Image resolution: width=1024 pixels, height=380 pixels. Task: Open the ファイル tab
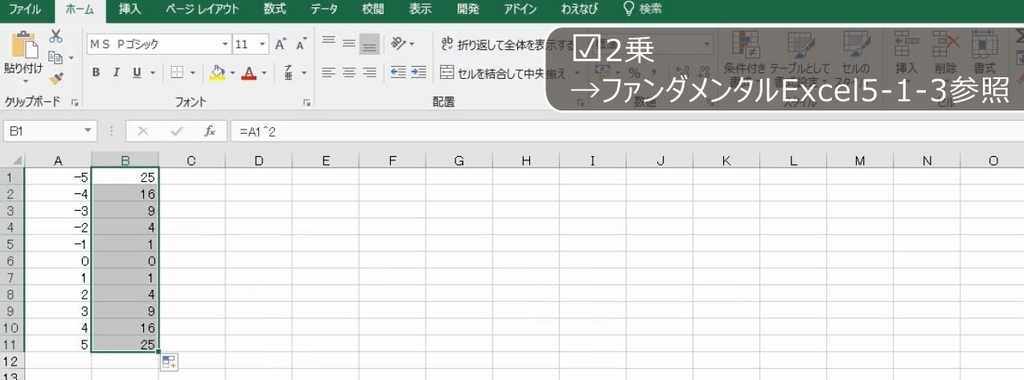pyautogui.click(x=24, y=9)
